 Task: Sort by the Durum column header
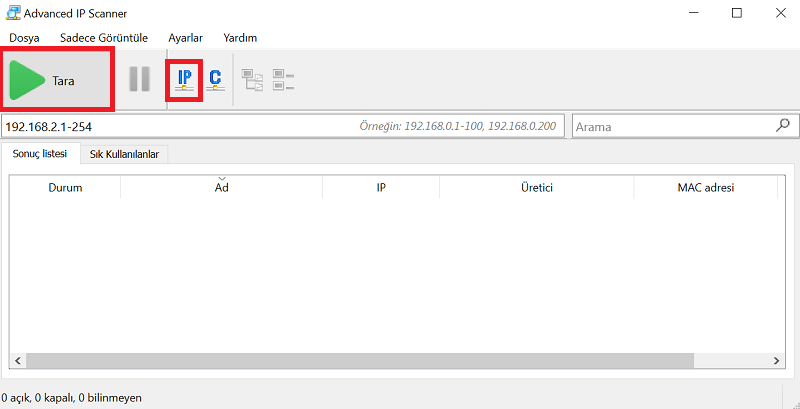click(65, 187)
